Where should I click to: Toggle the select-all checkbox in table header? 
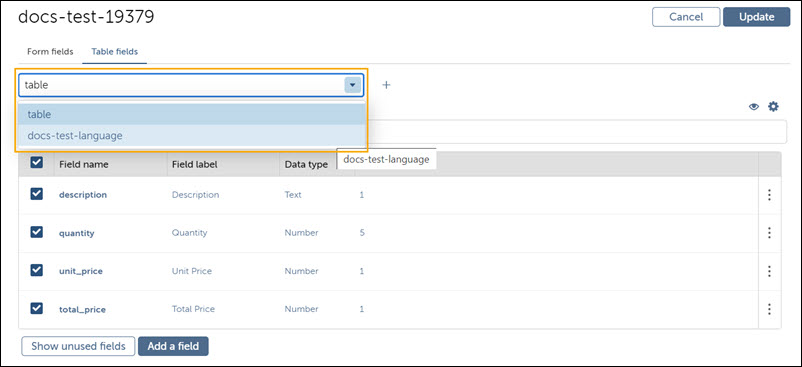coord(37,163)
